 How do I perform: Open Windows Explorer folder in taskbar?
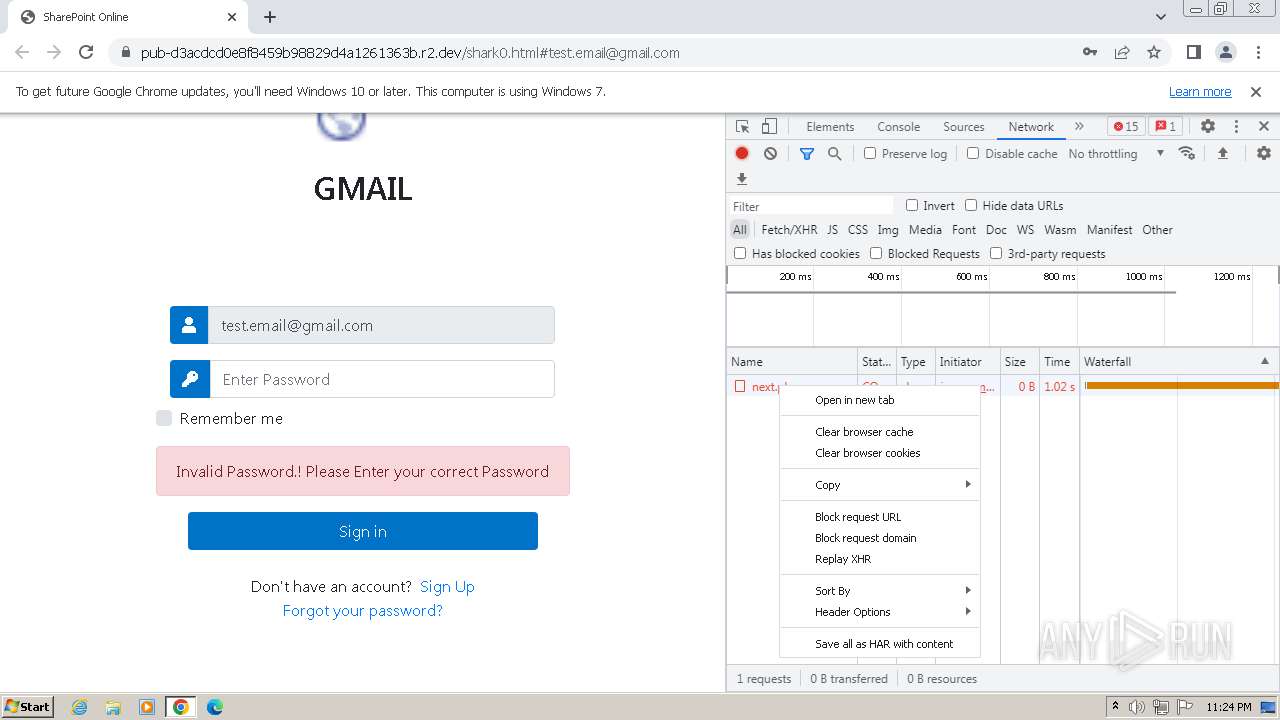113,707
